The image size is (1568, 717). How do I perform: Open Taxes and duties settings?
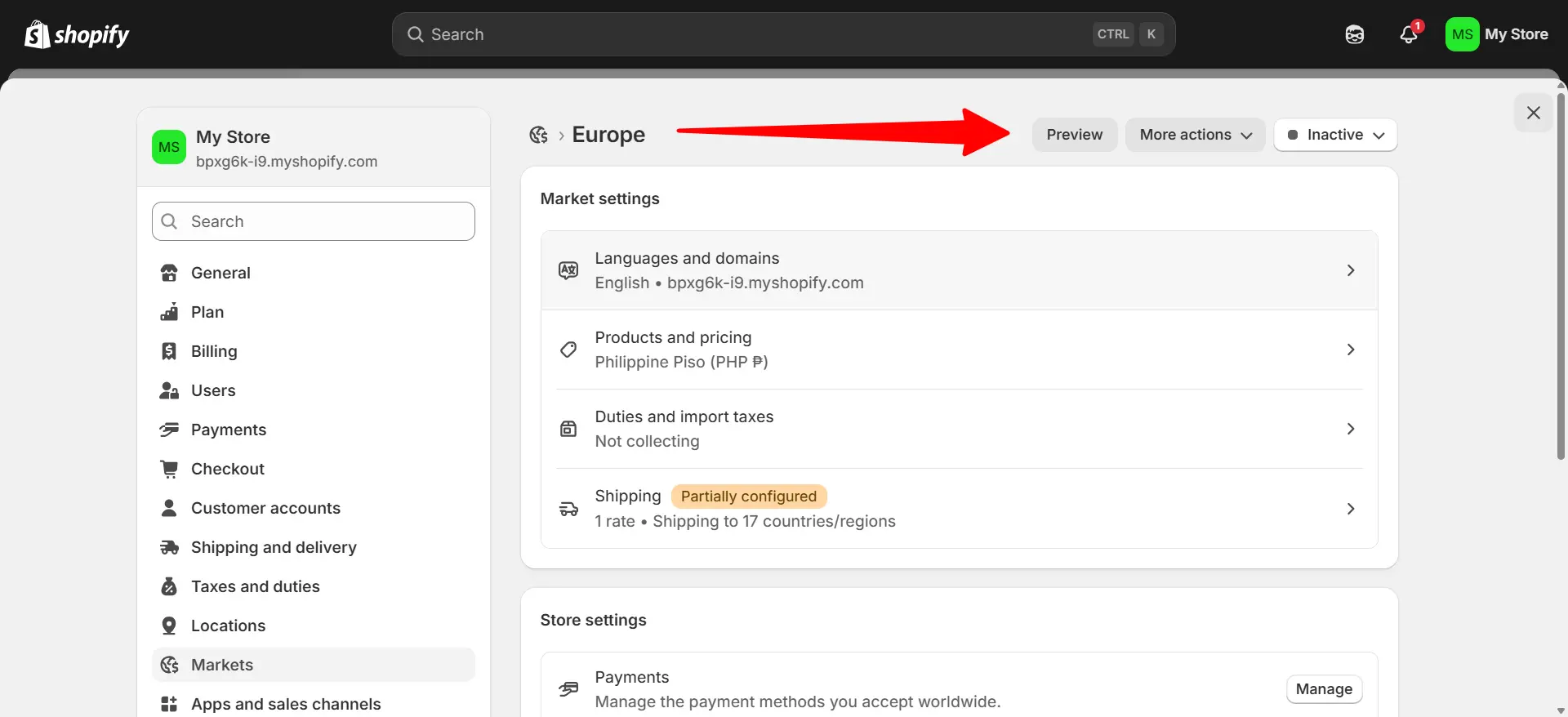coord(314,586)
